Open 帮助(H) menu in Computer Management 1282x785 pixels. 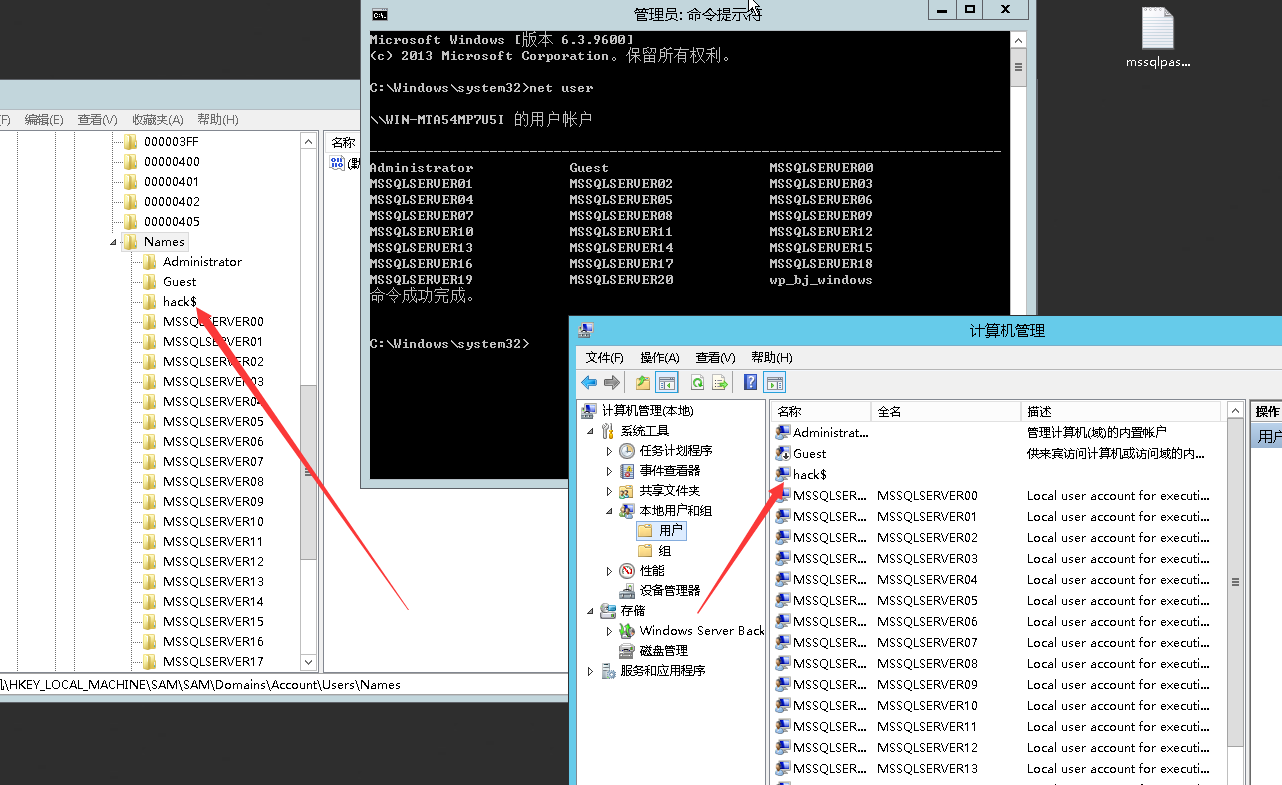(772, 357)
